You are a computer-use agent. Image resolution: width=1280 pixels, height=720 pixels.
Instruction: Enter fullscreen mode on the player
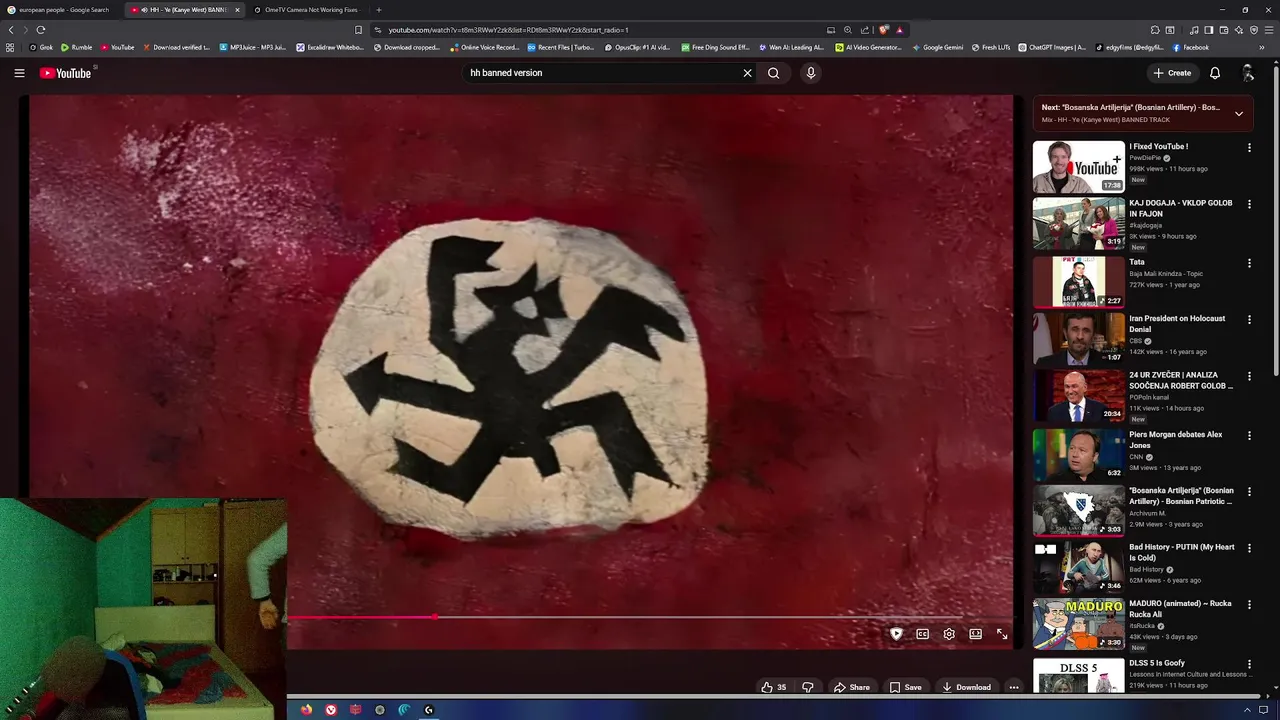(1002, 634)
